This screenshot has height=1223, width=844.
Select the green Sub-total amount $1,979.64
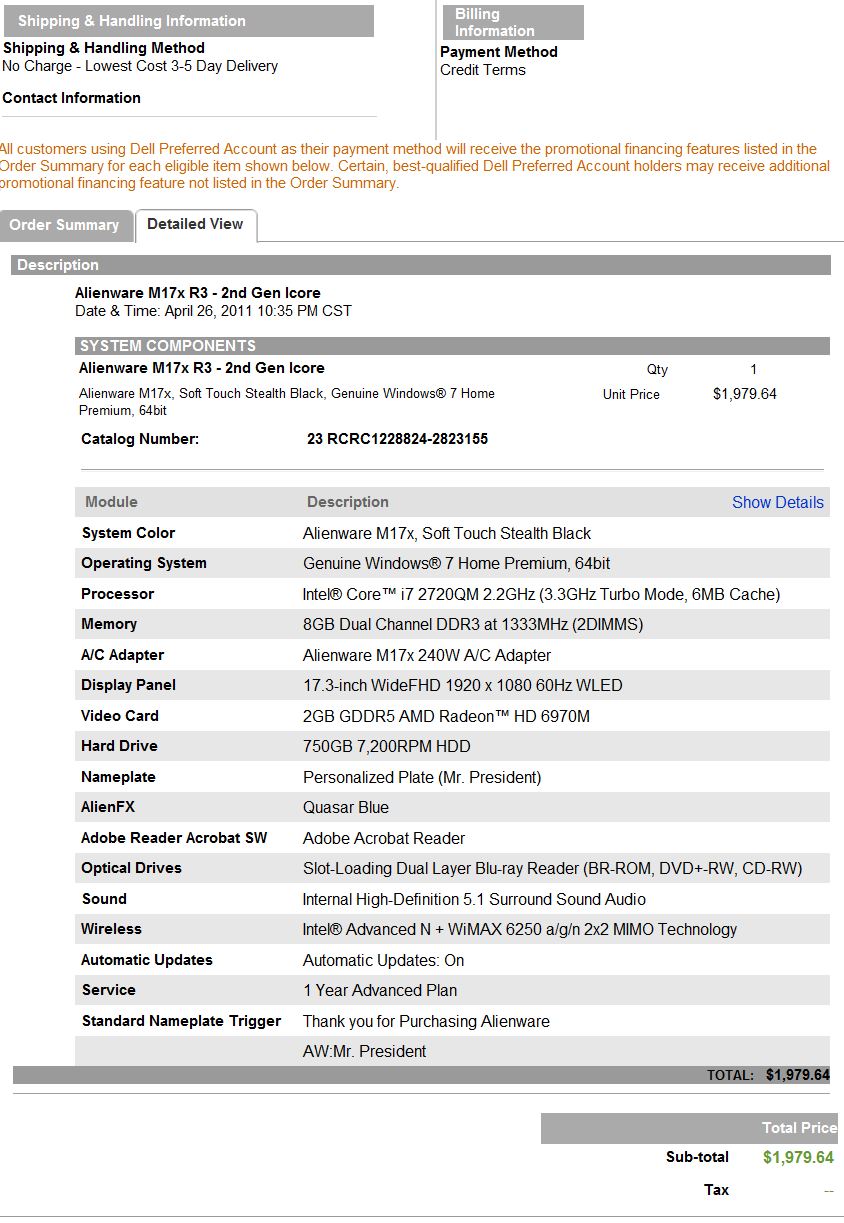(798, 1158)
